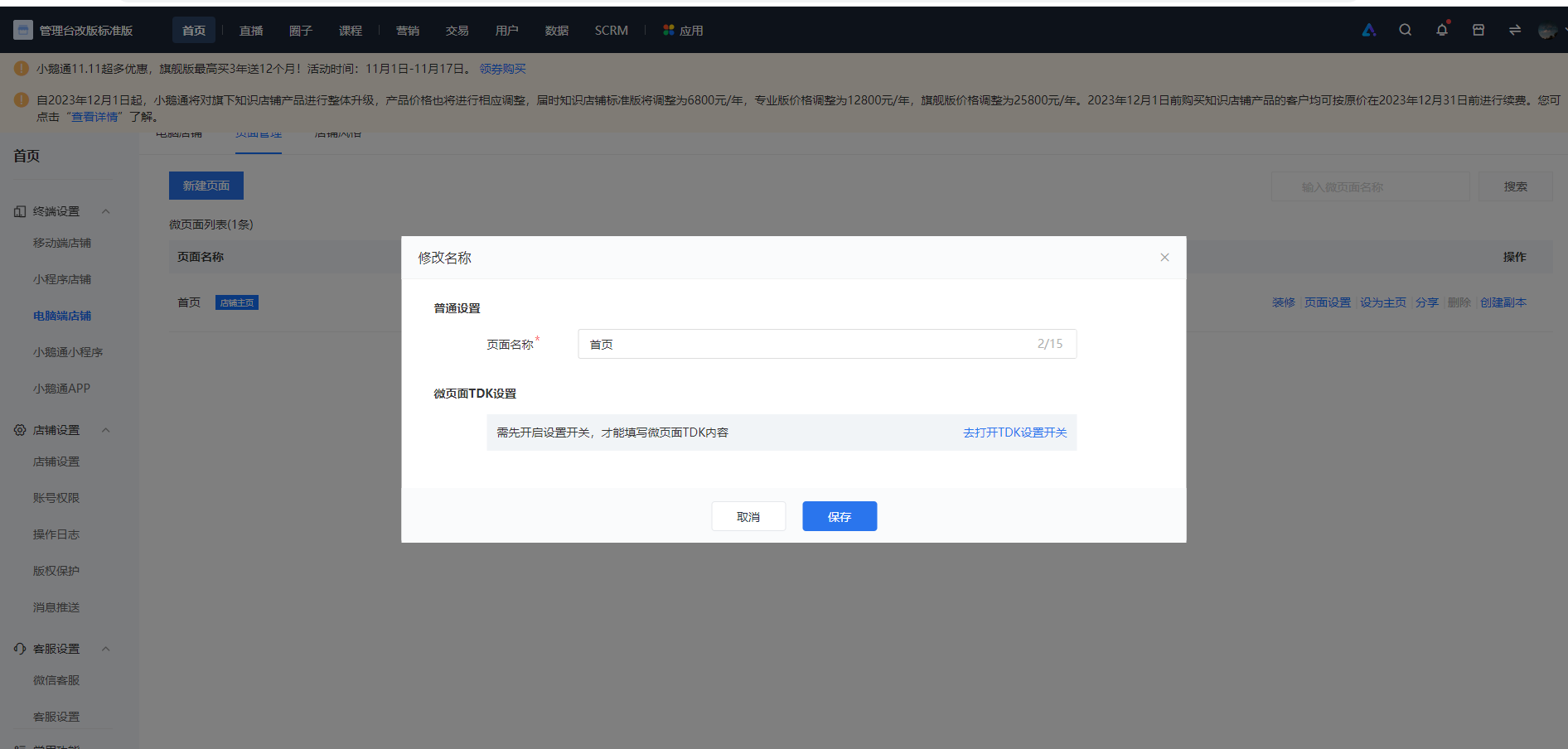
Task: Click 页面设置 action for 首页 row
Action: coord(1328,302)
